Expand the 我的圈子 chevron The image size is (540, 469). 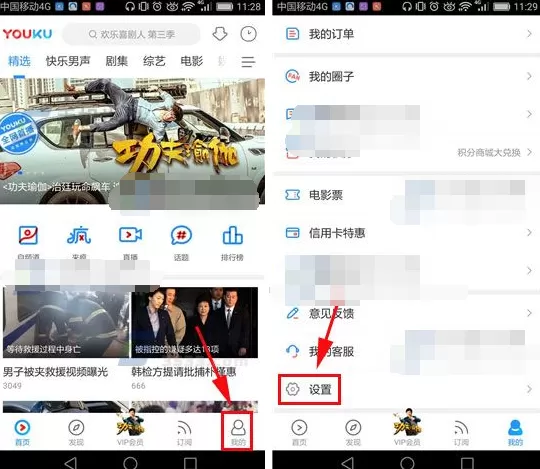coord(529,76)
